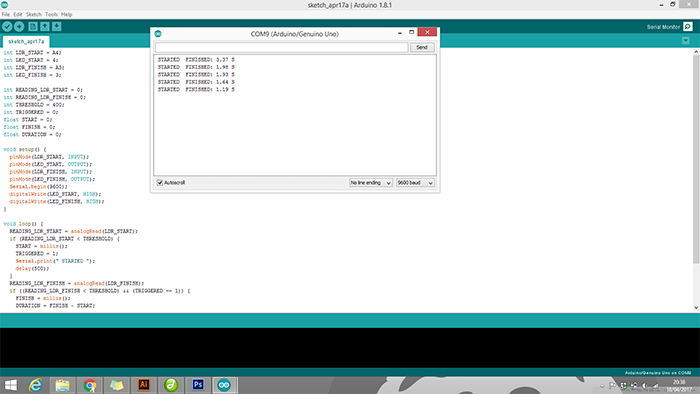700x394 pixels.
Task: Click the "float DURATION = 0;" code line
Action: (x=32, y=134)
